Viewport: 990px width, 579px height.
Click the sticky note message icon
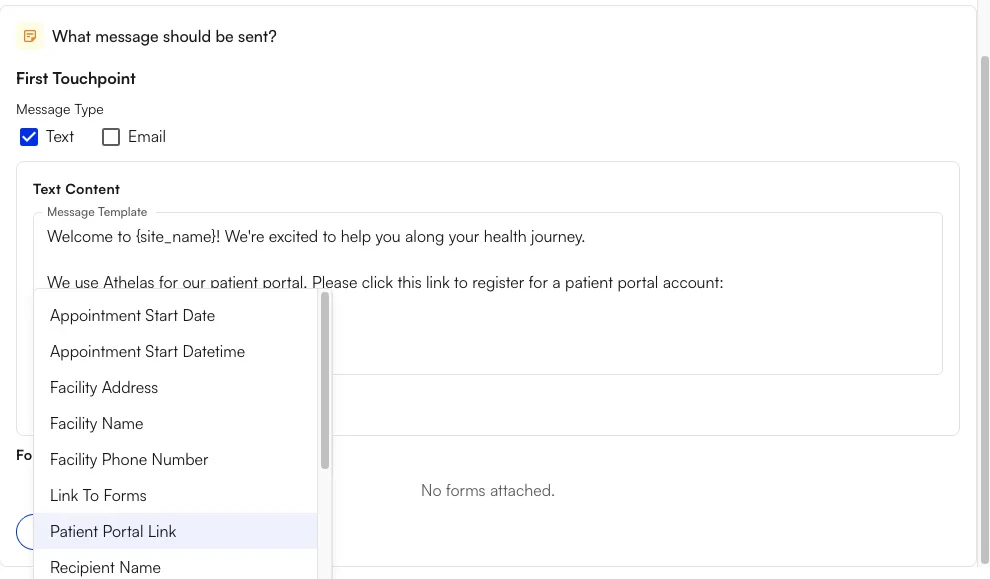point(29,36)
